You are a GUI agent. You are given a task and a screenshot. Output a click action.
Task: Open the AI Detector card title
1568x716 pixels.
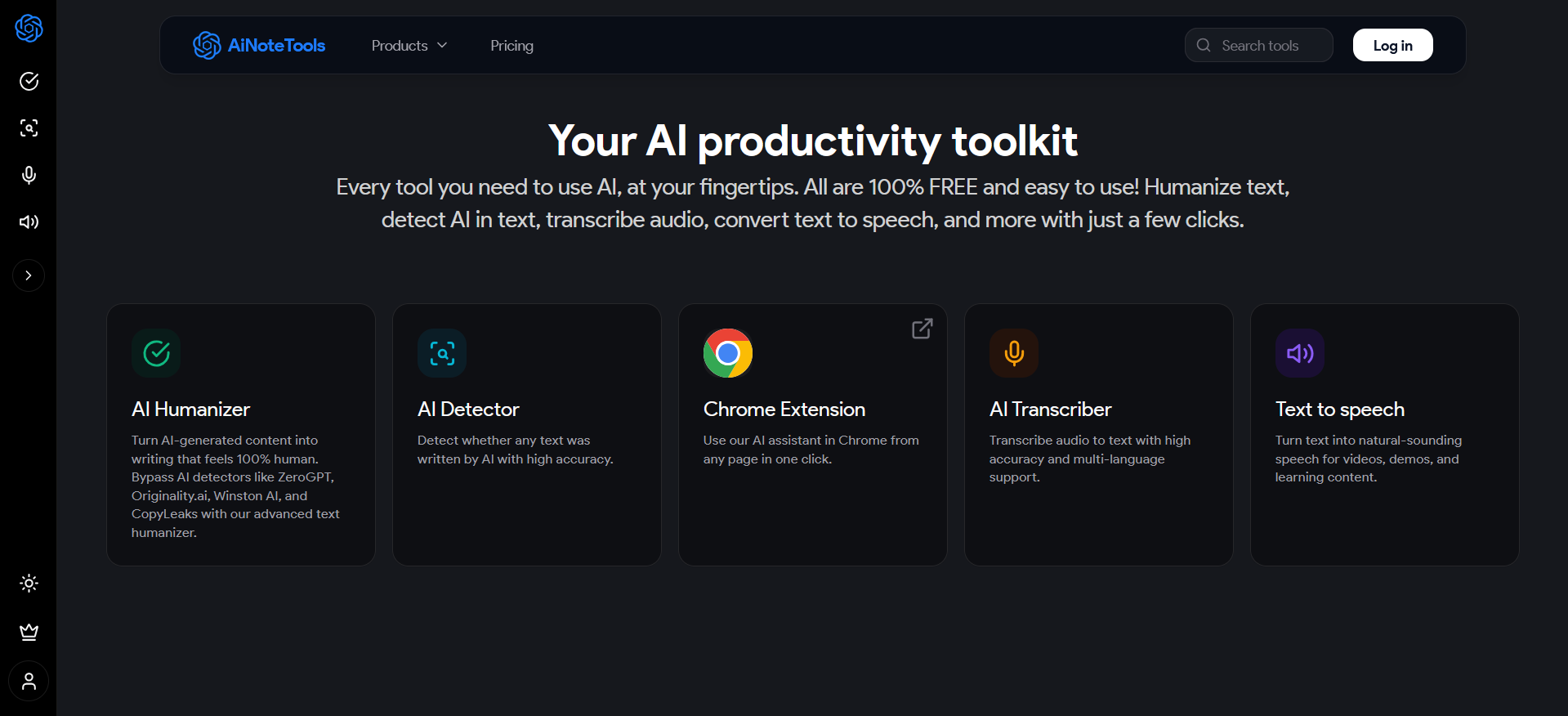468,409
